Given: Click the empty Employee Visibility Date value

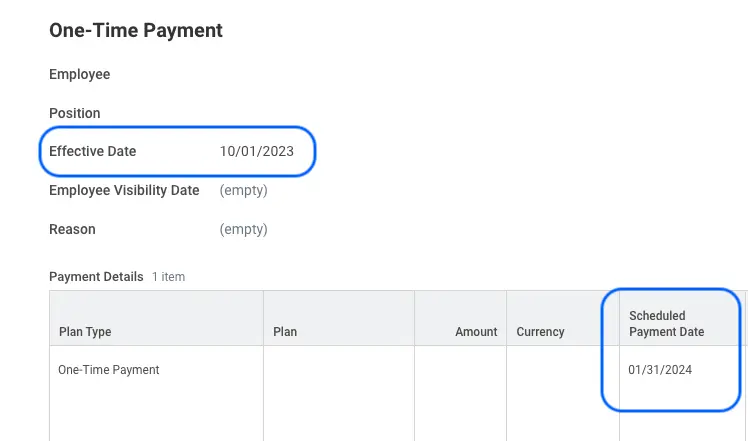Looking at the screenshot, I should [x=243, y=190].
